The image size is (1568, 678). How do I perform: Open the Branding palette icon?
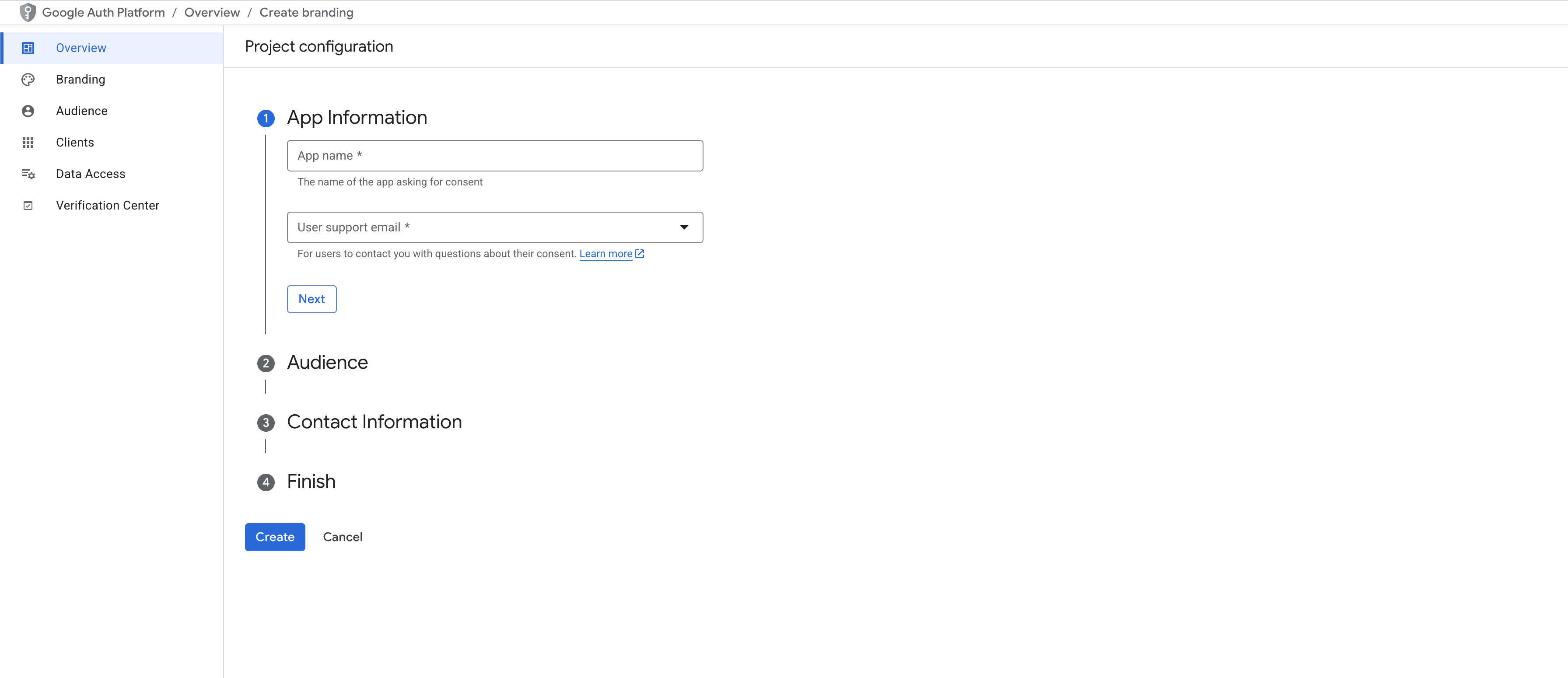click(x=28, y=79)
